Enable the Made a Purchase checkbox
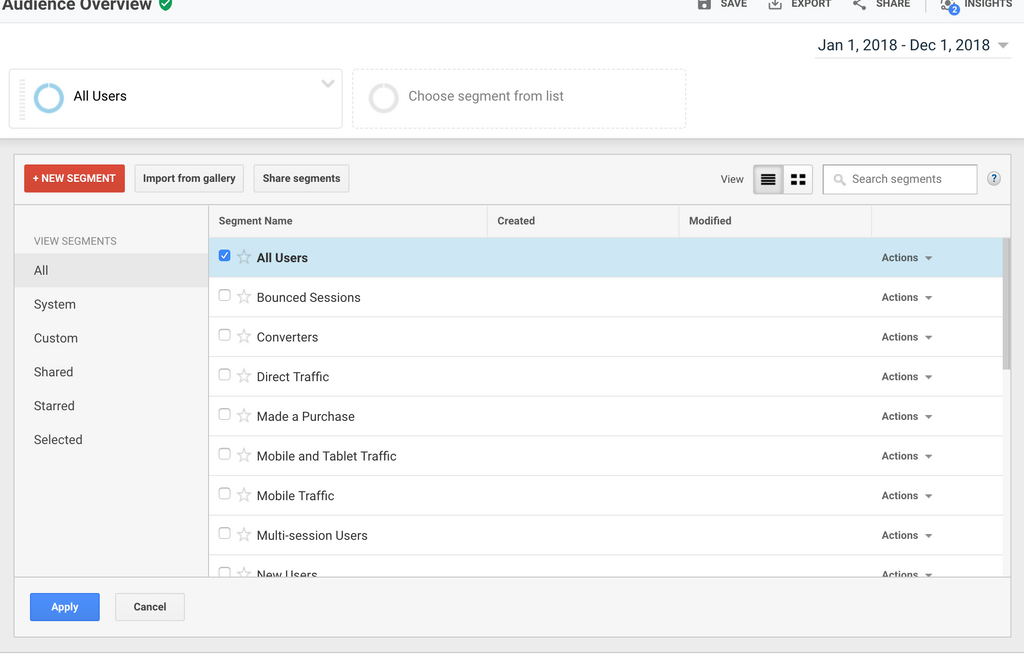 pyautogui.click(x=225, y=415)
